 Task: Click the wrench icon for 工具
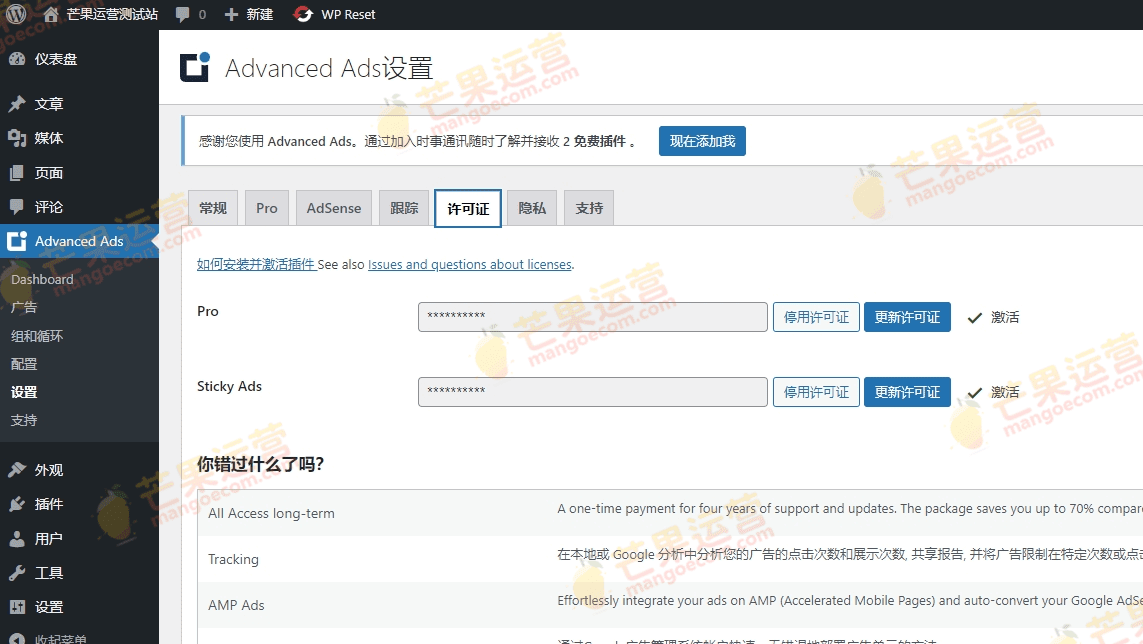(17, 573)
